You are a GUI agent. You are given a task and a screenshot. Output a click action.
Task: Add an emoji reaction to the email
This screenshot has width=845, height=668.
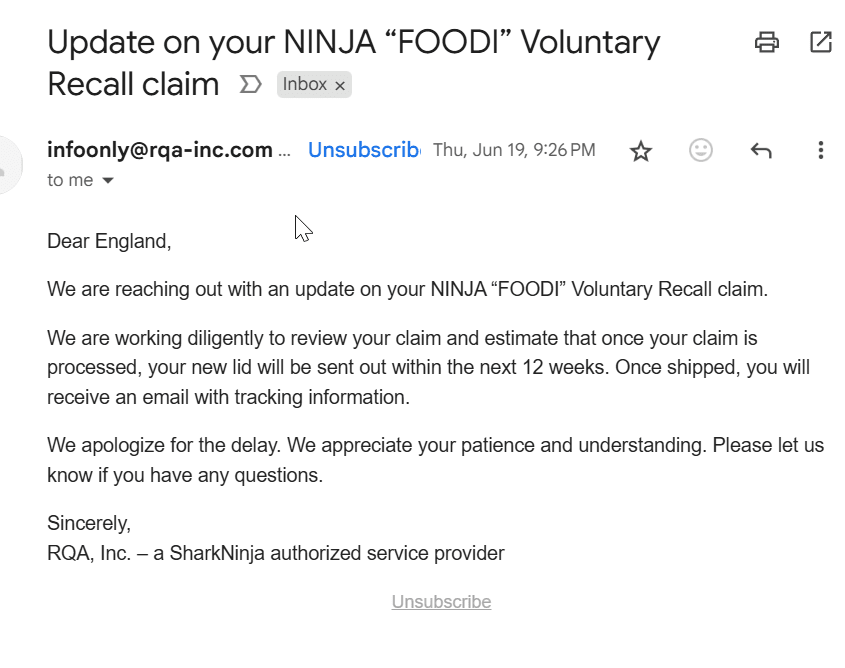point(701,151)
